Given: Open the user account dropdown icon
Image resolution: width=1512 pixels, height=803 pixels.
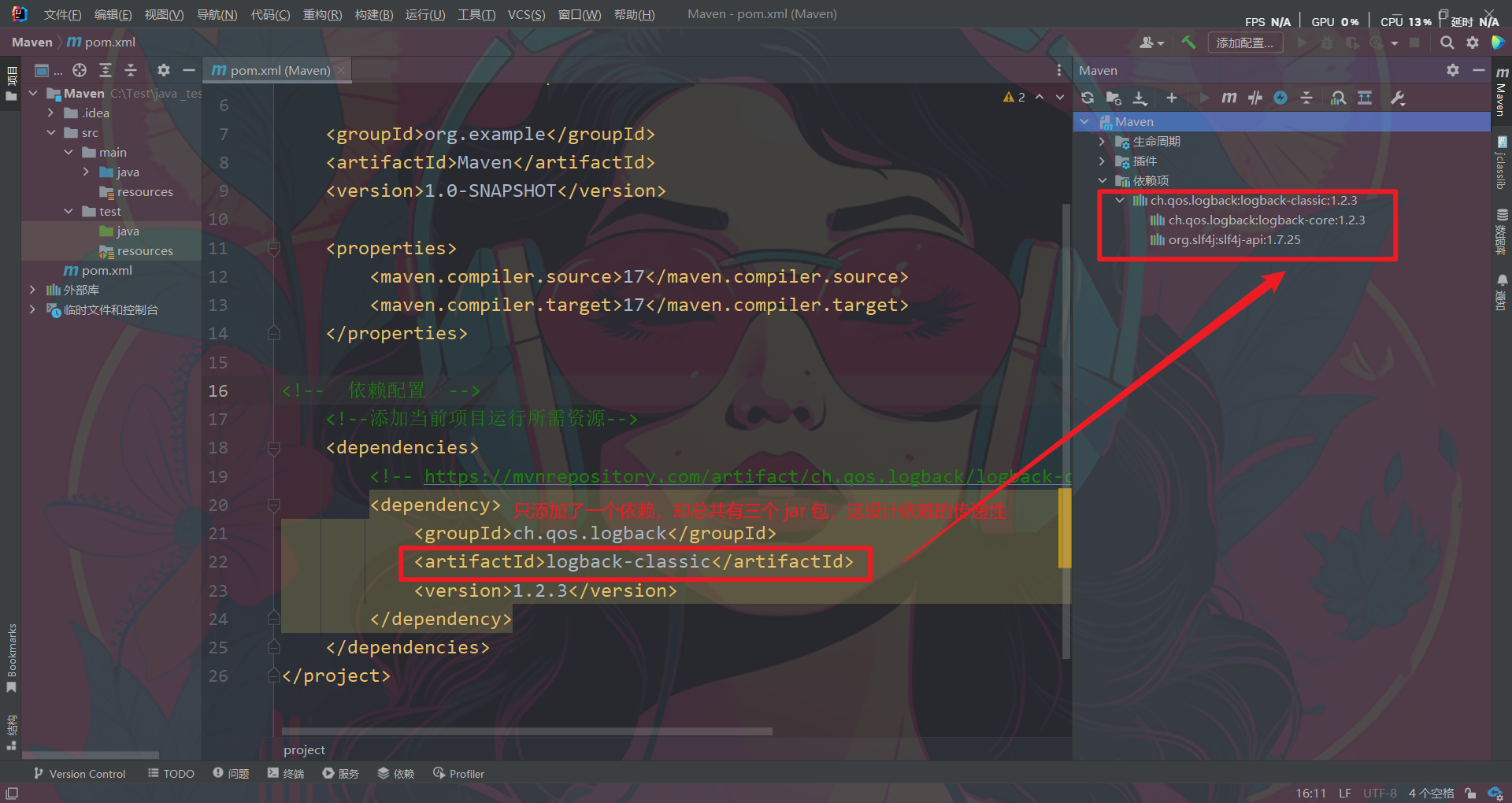Looking at the screenshot, I should pyautogui.click(x=1151, y=43).
